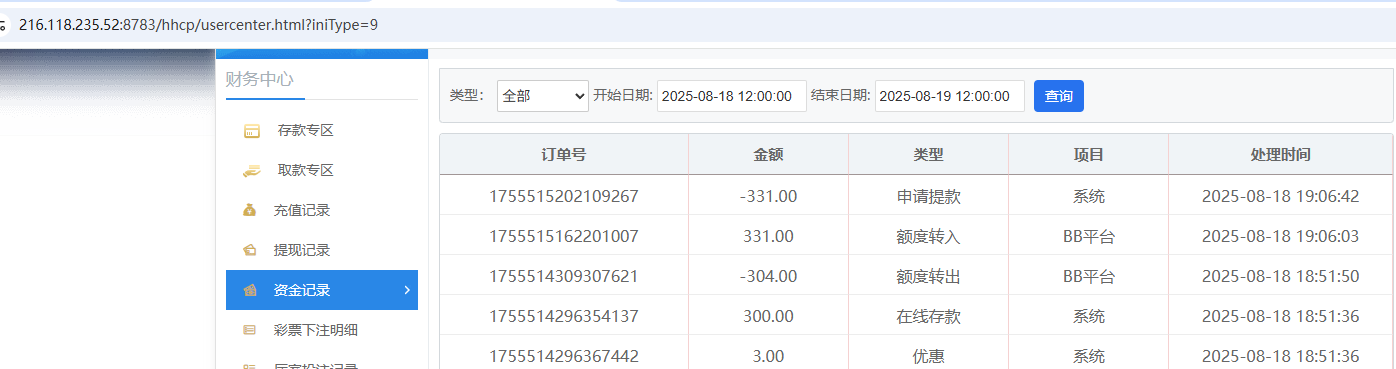Image resolution: width=1396 pixels, height=369 pixels.
Task: Click the amount -331.00
Action: coord(768,196)
